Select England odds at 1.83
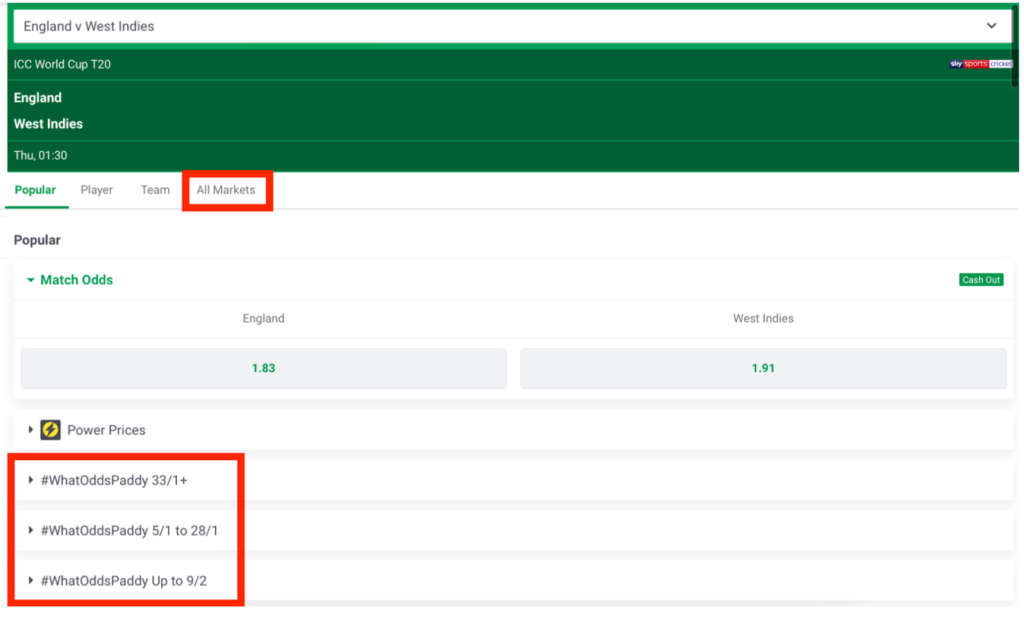 tap(263, 368)
